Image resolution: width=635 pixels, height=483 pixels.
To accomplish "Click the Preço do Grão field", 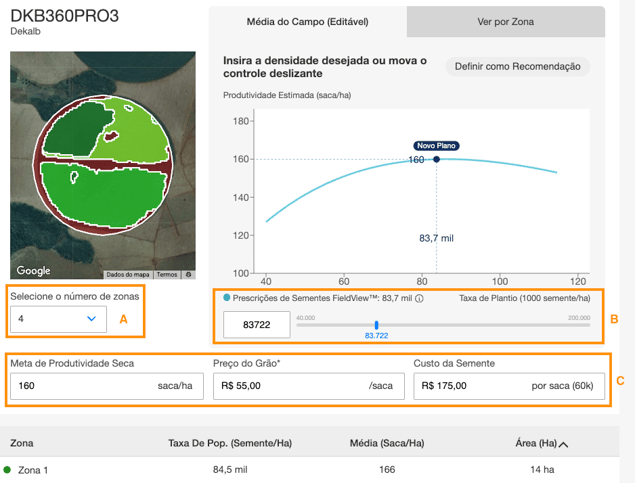I will [x=309, y=386].
